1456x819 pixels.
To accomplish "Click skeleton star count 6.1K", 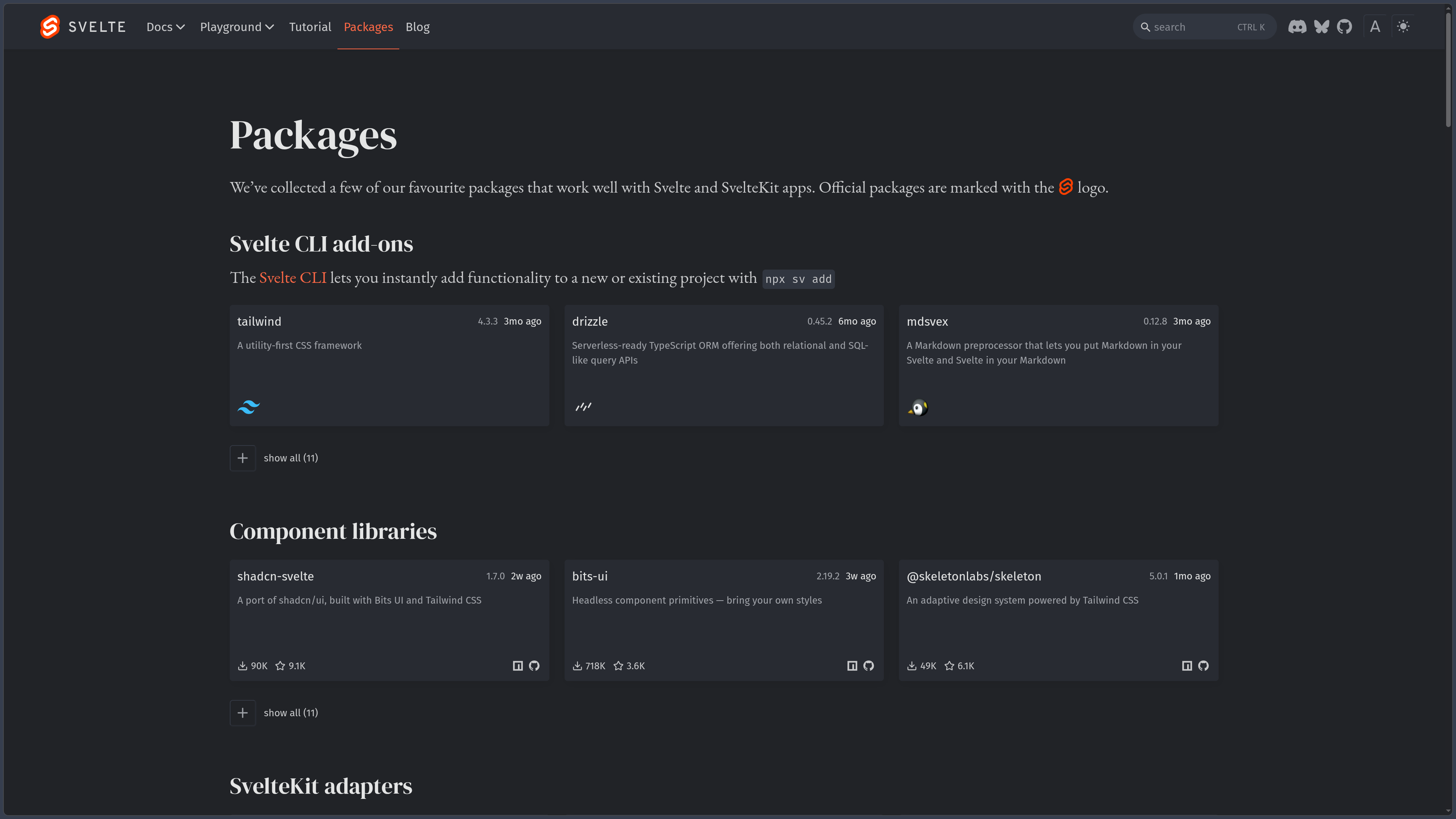I will [x=960, y=666].
